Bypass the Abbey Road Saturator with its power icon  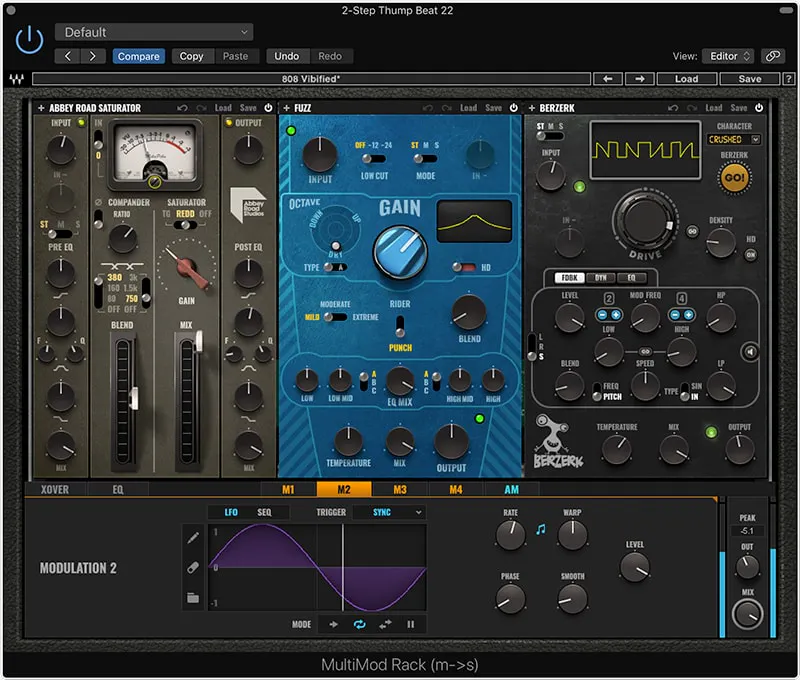268,108
